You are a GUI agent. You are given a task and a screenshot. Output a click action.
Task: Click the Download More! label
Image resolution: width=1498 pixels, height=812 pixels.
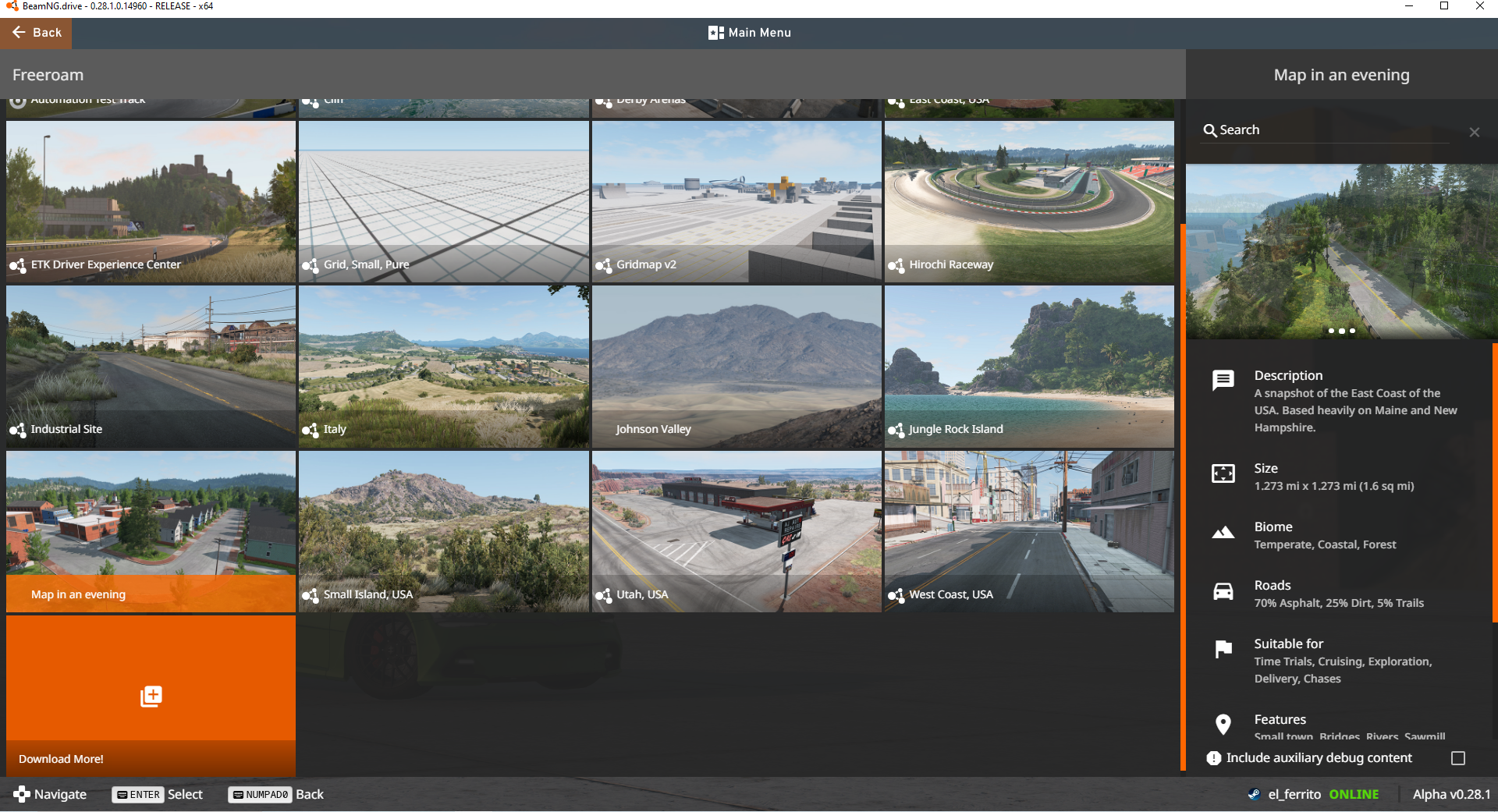(61, 759)
